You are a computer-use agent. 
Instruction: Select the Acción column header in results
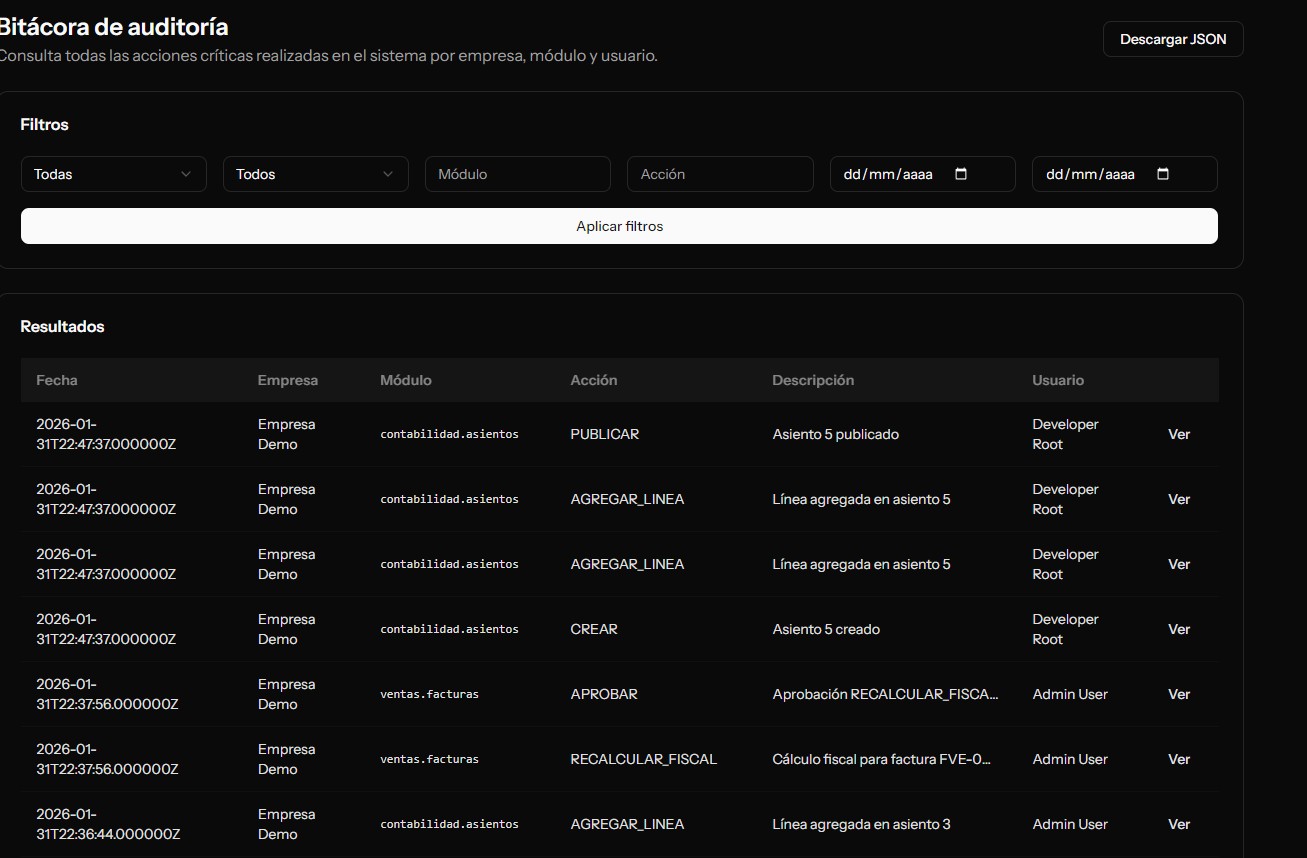pos(593,380)
